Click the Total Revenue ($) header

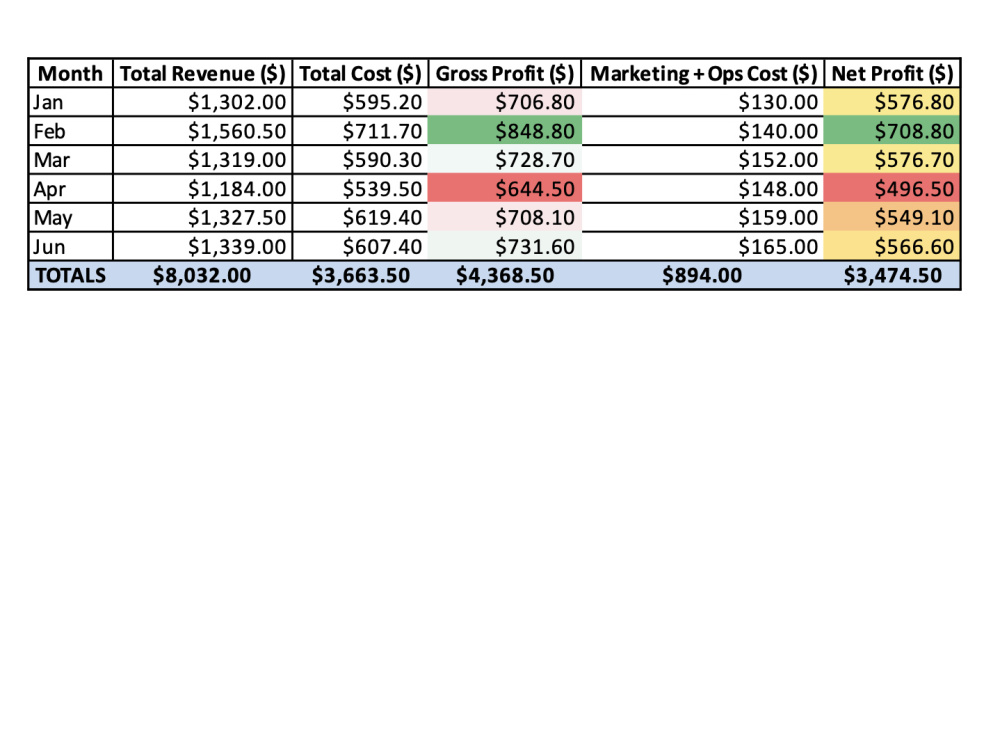click(203, 73)
